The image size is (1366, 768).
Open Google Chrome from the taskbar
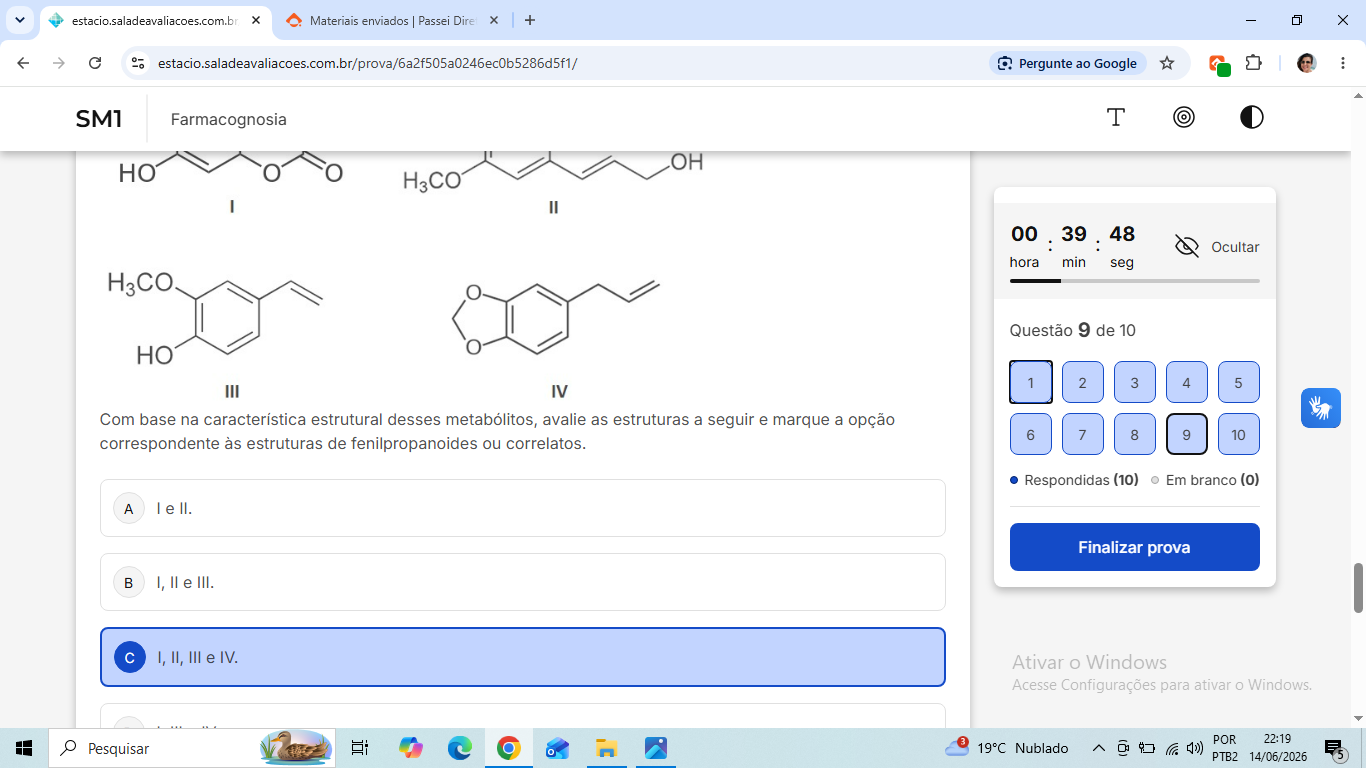point(508,748)
